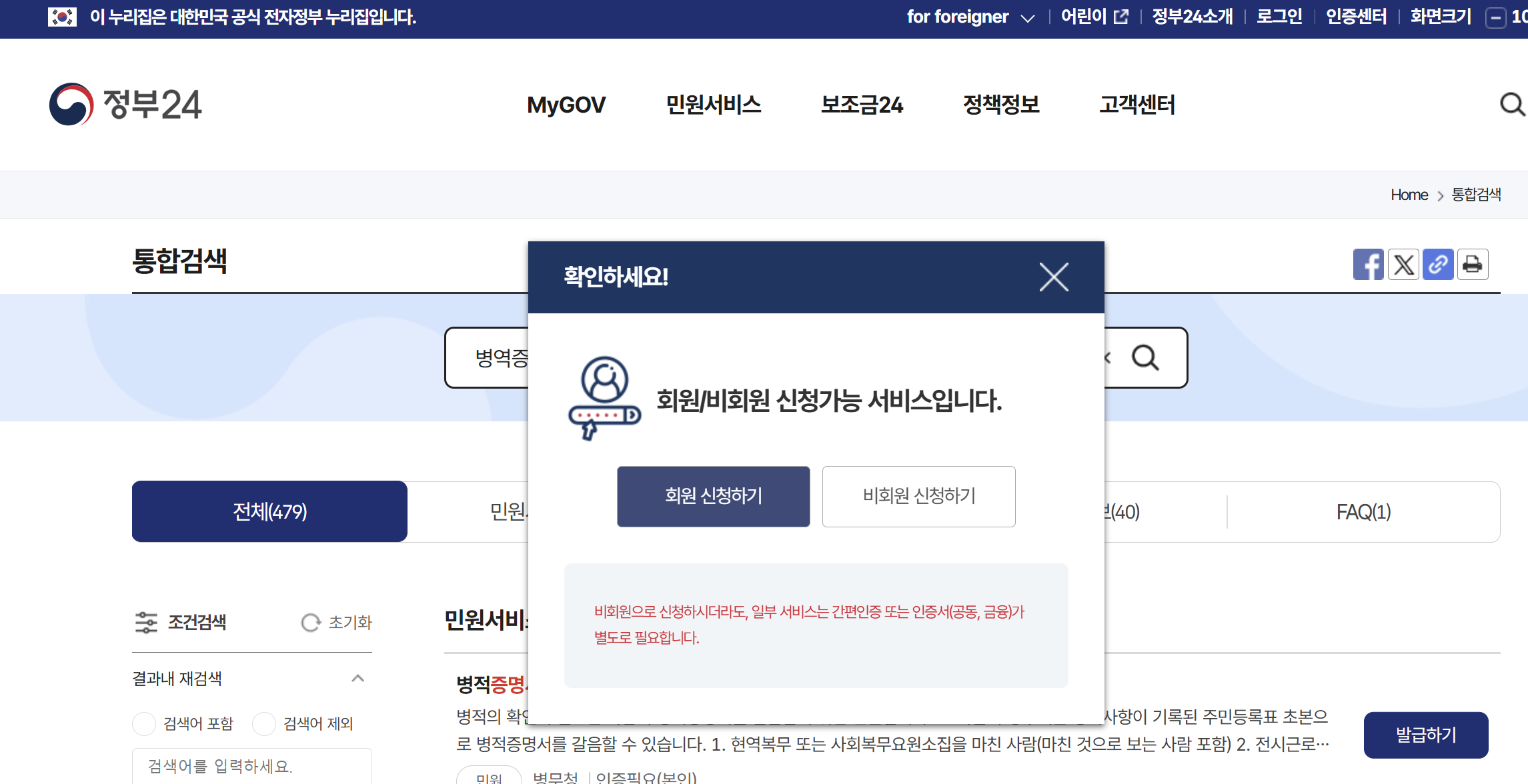This screenshot has width=1528, height=784.
Task: Click the 발급하기 button
Action: 1425,735
